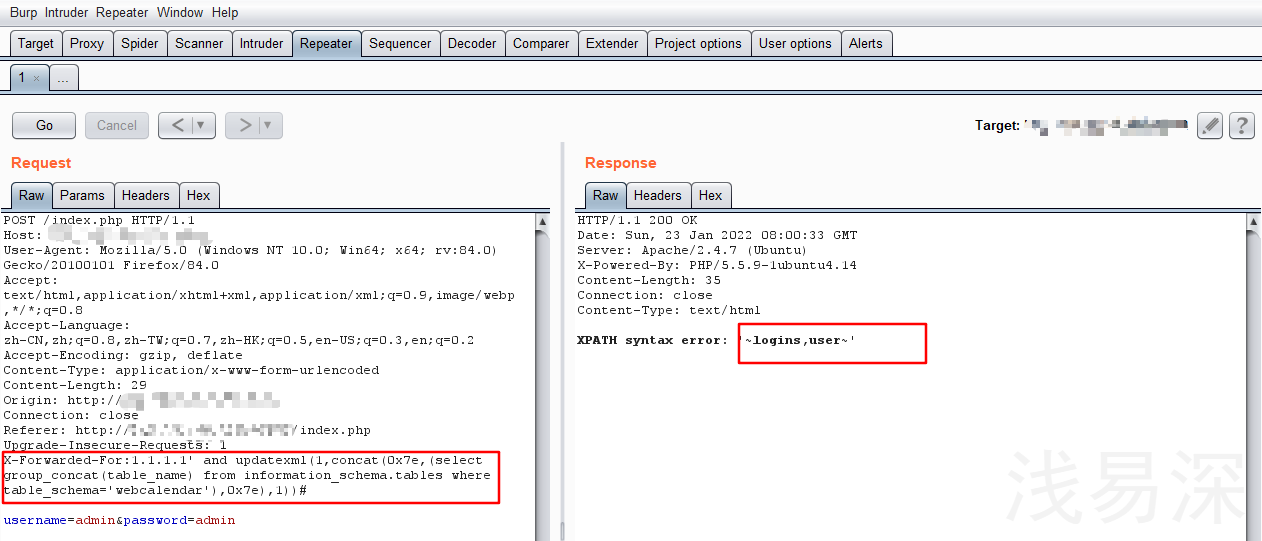Open the back history dropdown arrow

203,125
